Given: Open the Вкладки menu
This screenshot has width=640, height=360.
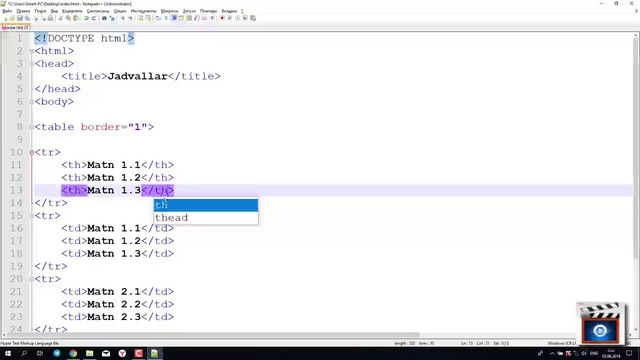Looking at the screenshot, I should pyautogui.click(x=229, y=11).
